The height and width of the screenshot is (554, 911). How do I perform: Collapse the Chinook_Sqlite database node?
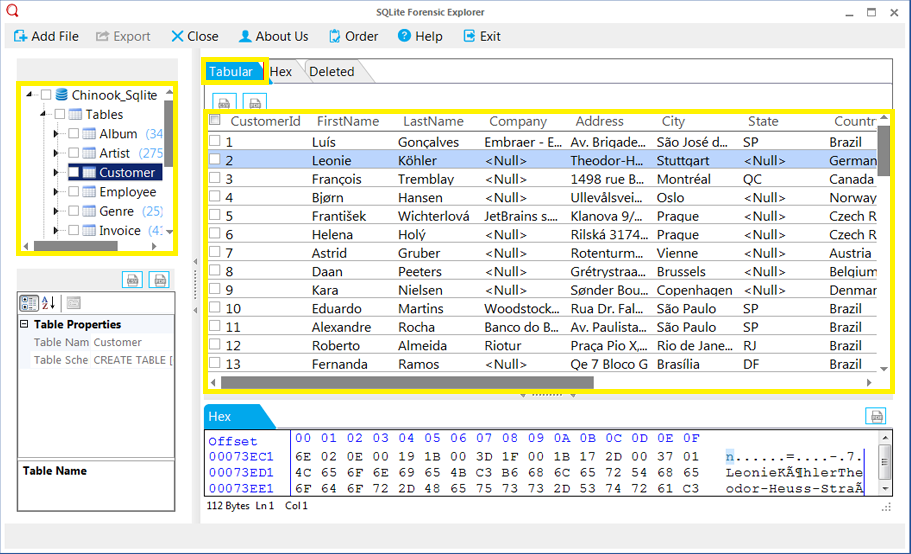coord(29,95)
